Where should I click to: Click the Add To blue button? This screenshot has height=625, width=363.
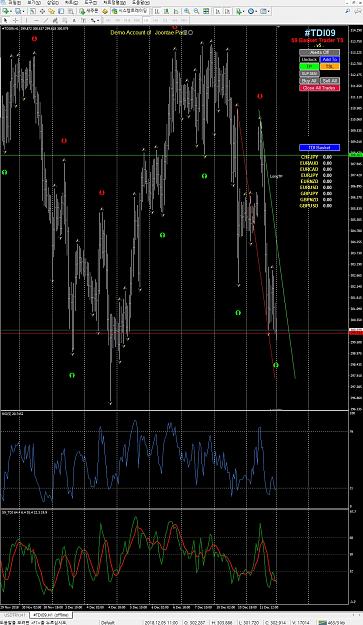[330, 59]
